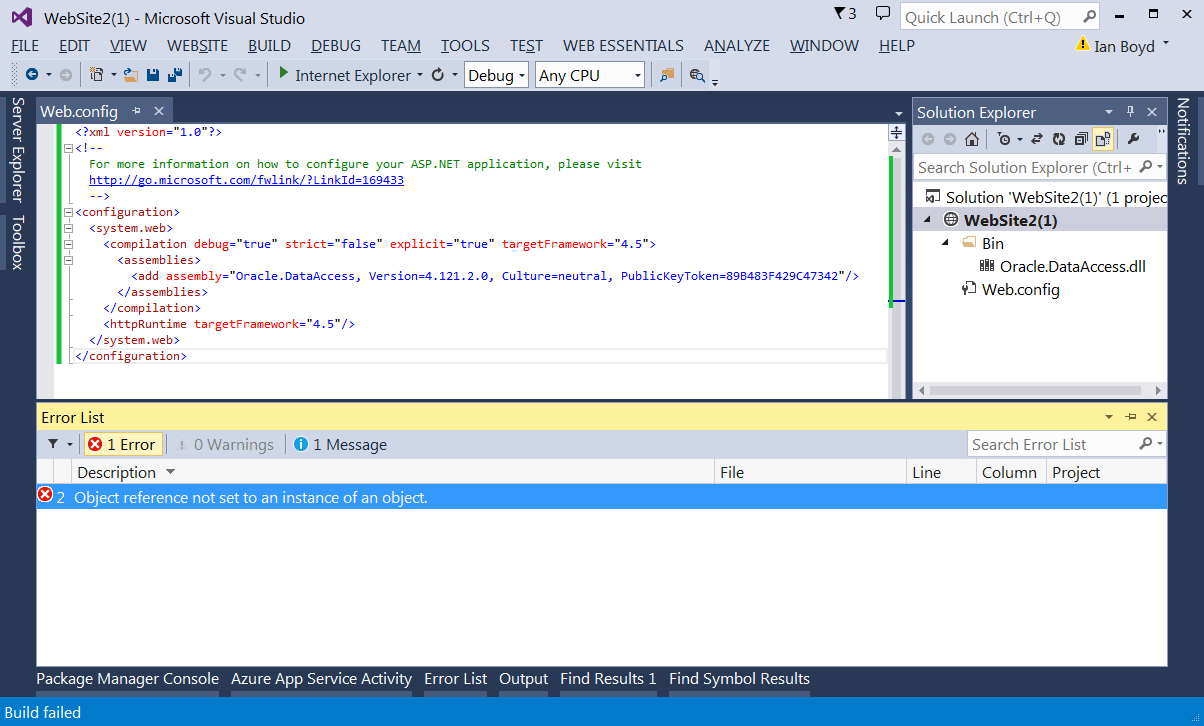Viewport: 1204px width, 726px height.
Task: Click Pending Changes Filter clock icon
Action: click(x=1004, y=139)
